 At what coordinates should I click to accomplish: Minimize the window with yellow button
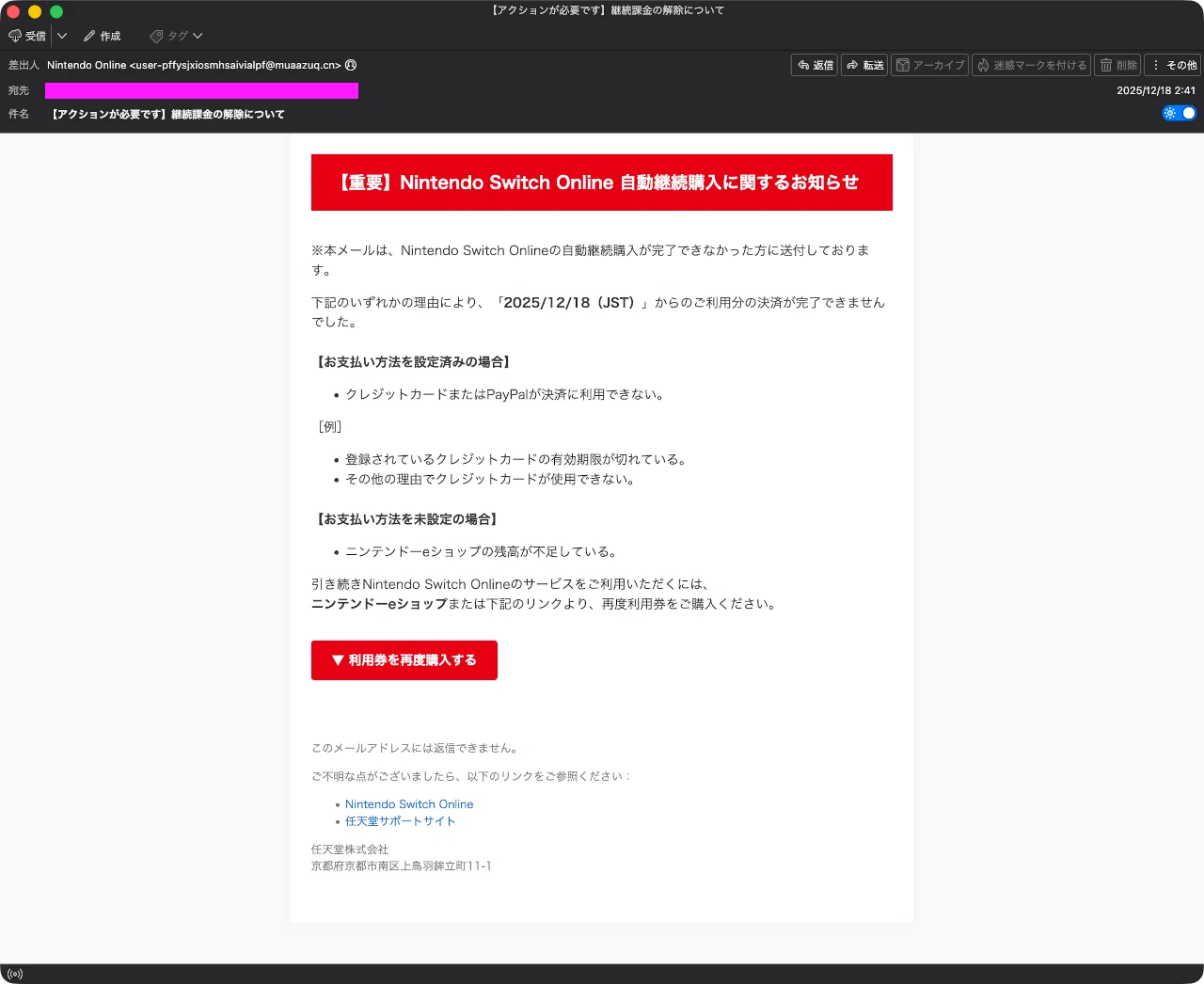[35, 11]
